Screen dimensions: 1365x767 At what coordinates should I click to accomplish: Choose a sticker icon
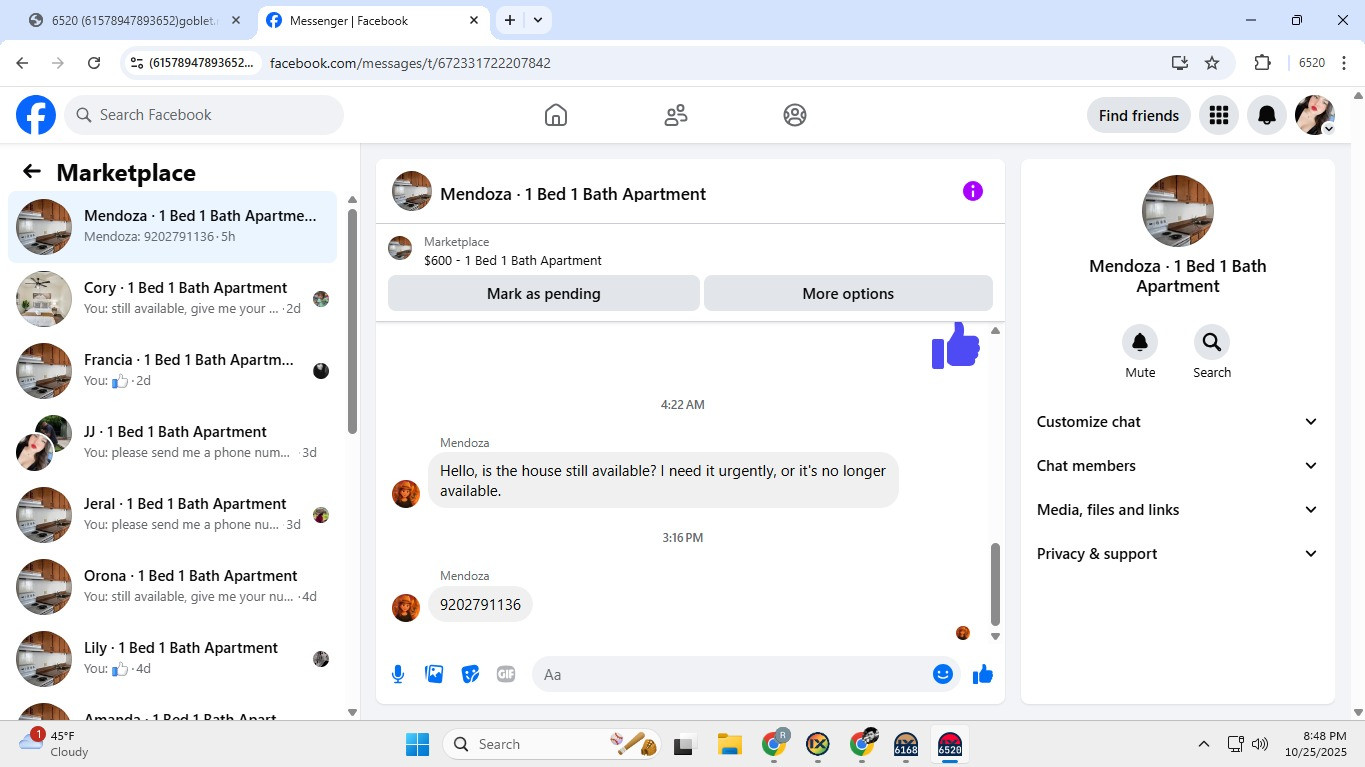(x=470, y=674)
